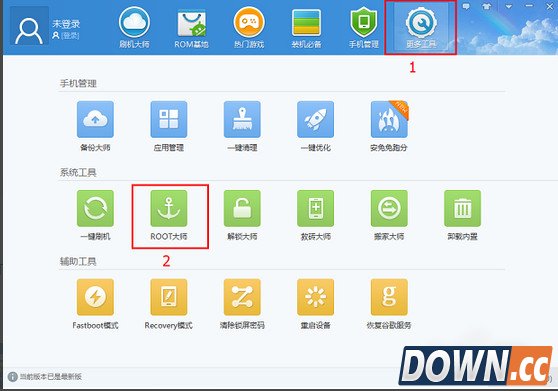This screenshot has height=391, width=558.
Task: Open 清除锁屏密码 pattern icon
Action: (242, 297)
